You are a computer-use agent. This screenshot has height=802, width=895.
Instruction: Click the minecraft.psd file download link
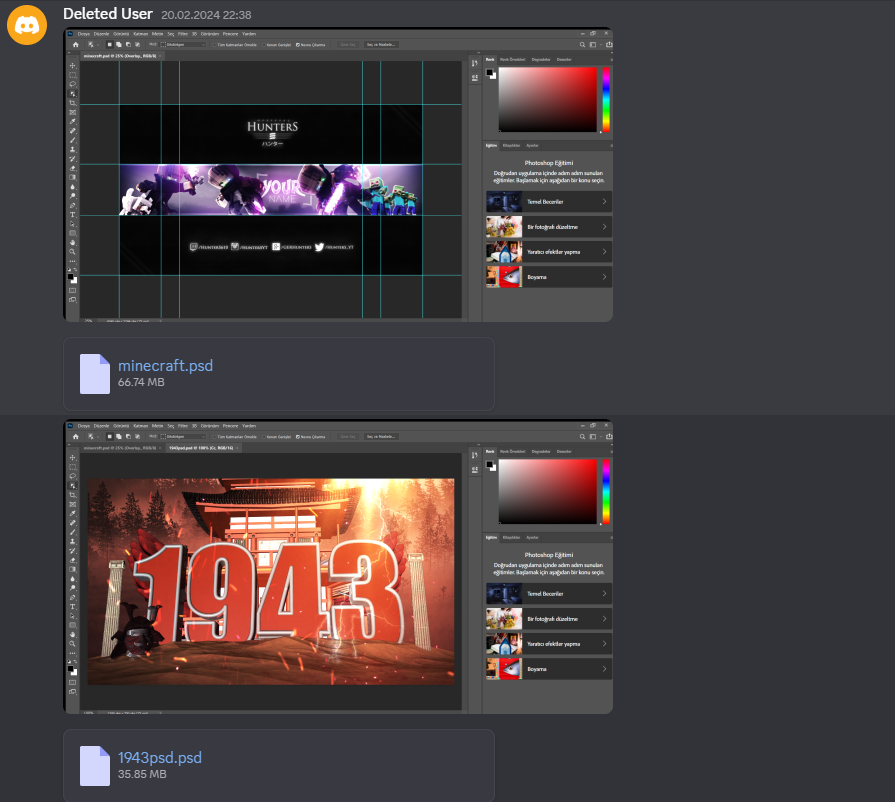(166, 365)
